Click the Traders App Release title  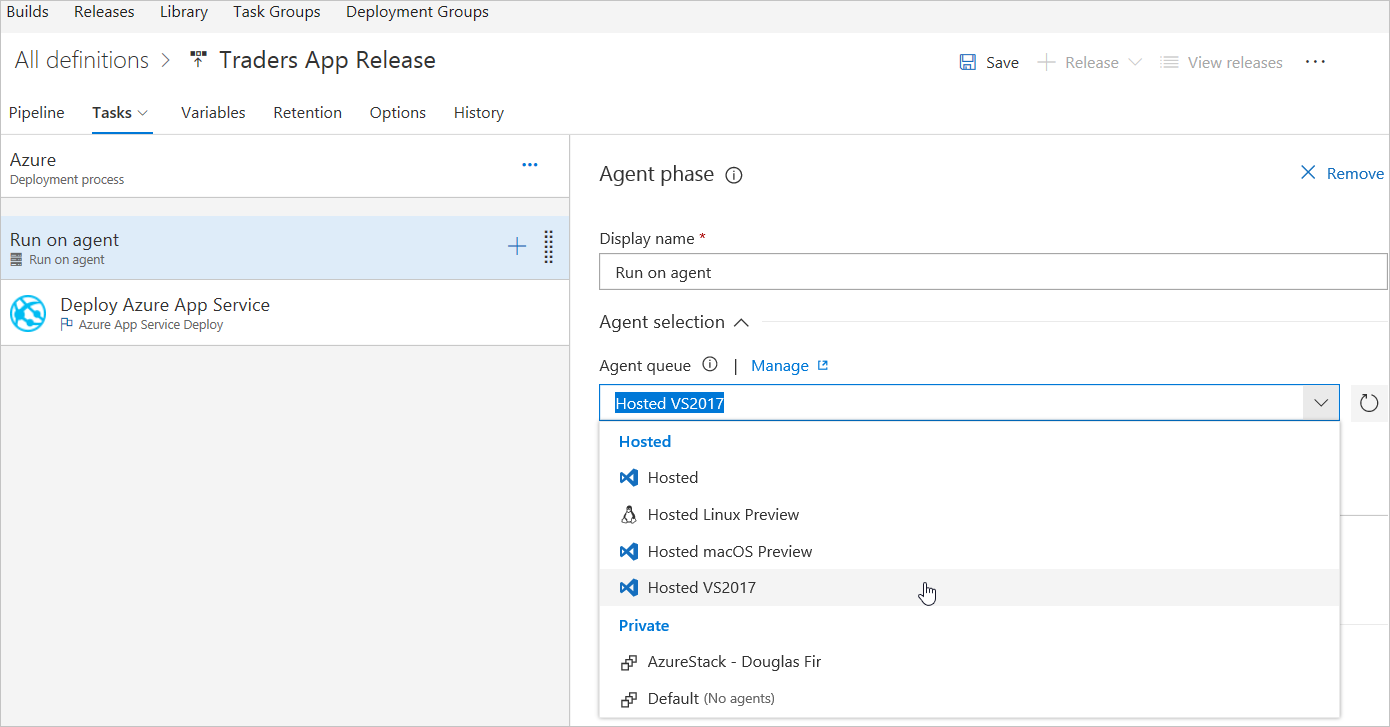[x=327, y=60]
